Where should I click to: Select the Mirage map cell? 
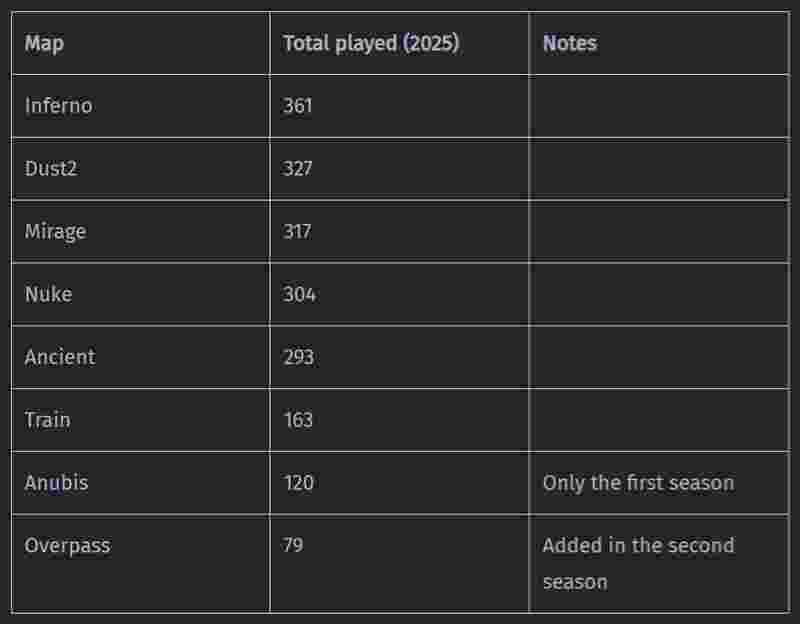pyautogui.click(x=55, y=232)
